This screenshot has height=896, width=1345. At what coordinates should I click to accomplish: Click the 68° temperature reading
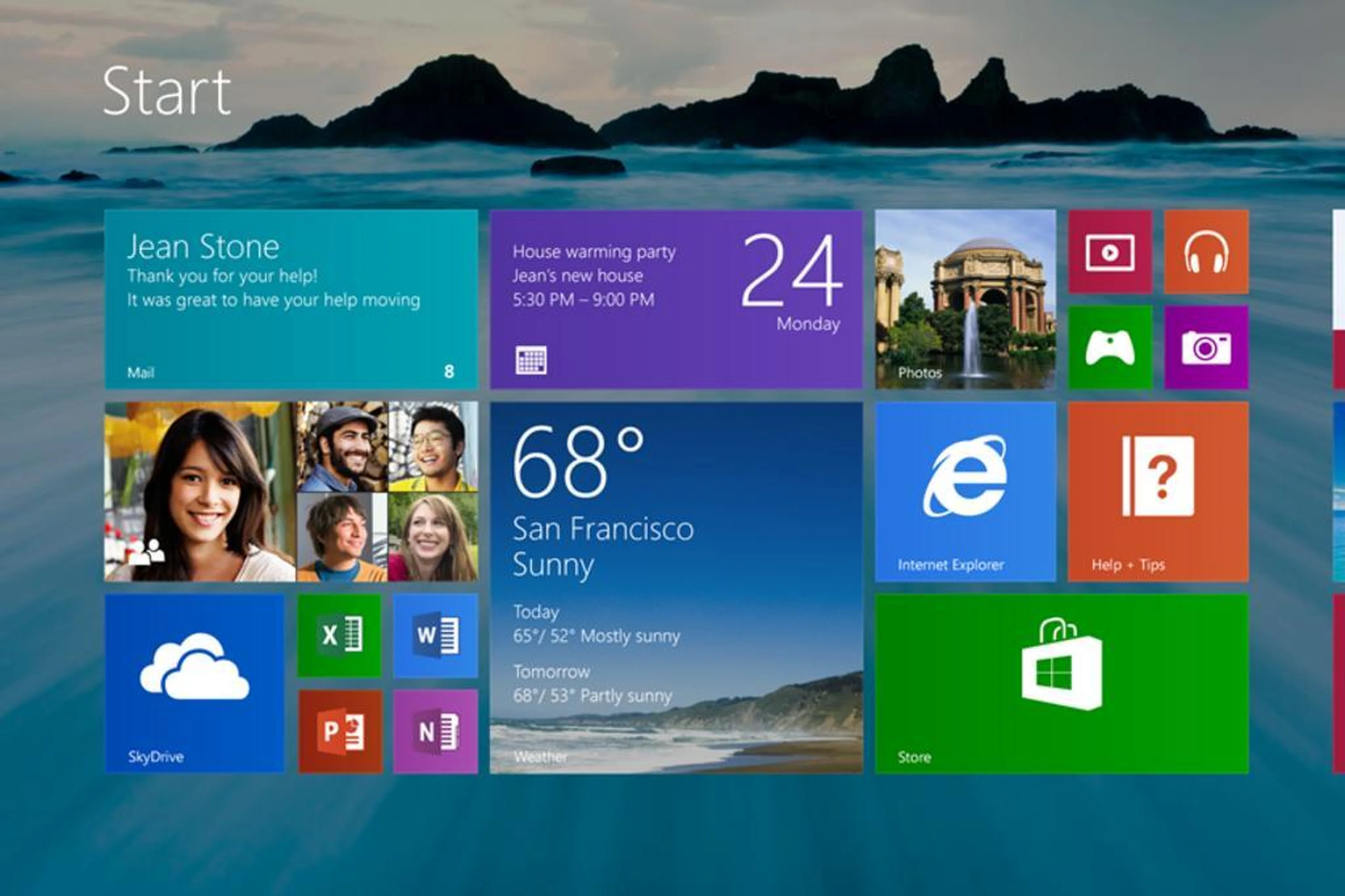pyautogui.click(x=578, y=463)
